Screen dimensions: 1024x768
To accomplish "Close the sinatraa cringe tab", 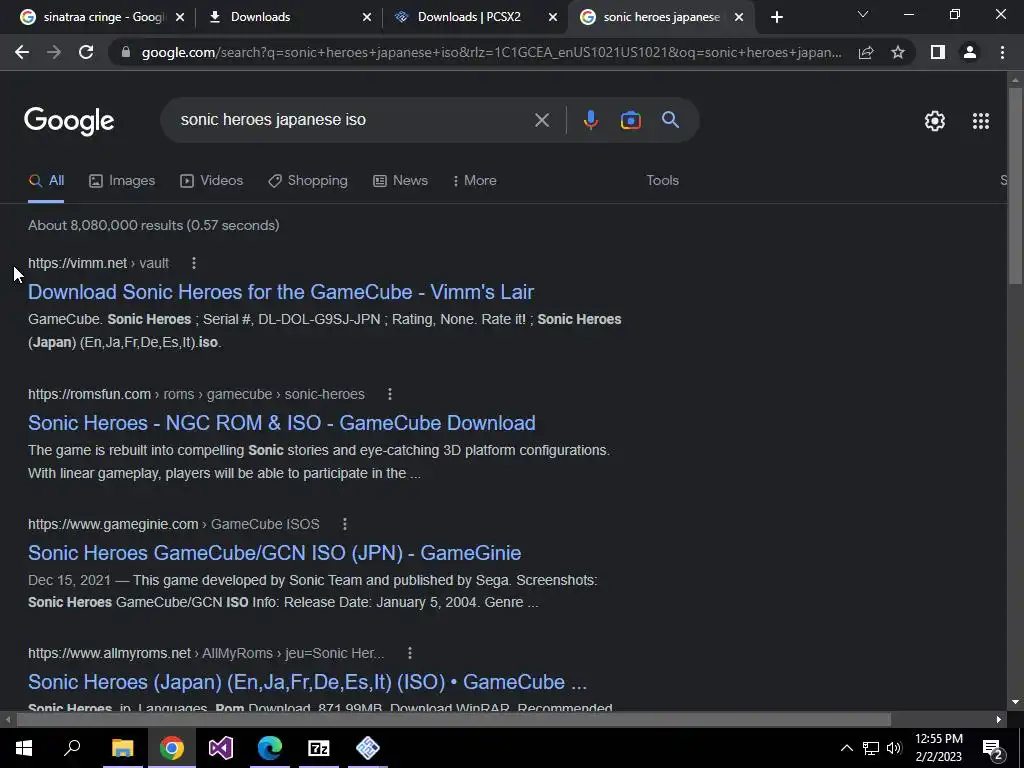I will (180, 17).
